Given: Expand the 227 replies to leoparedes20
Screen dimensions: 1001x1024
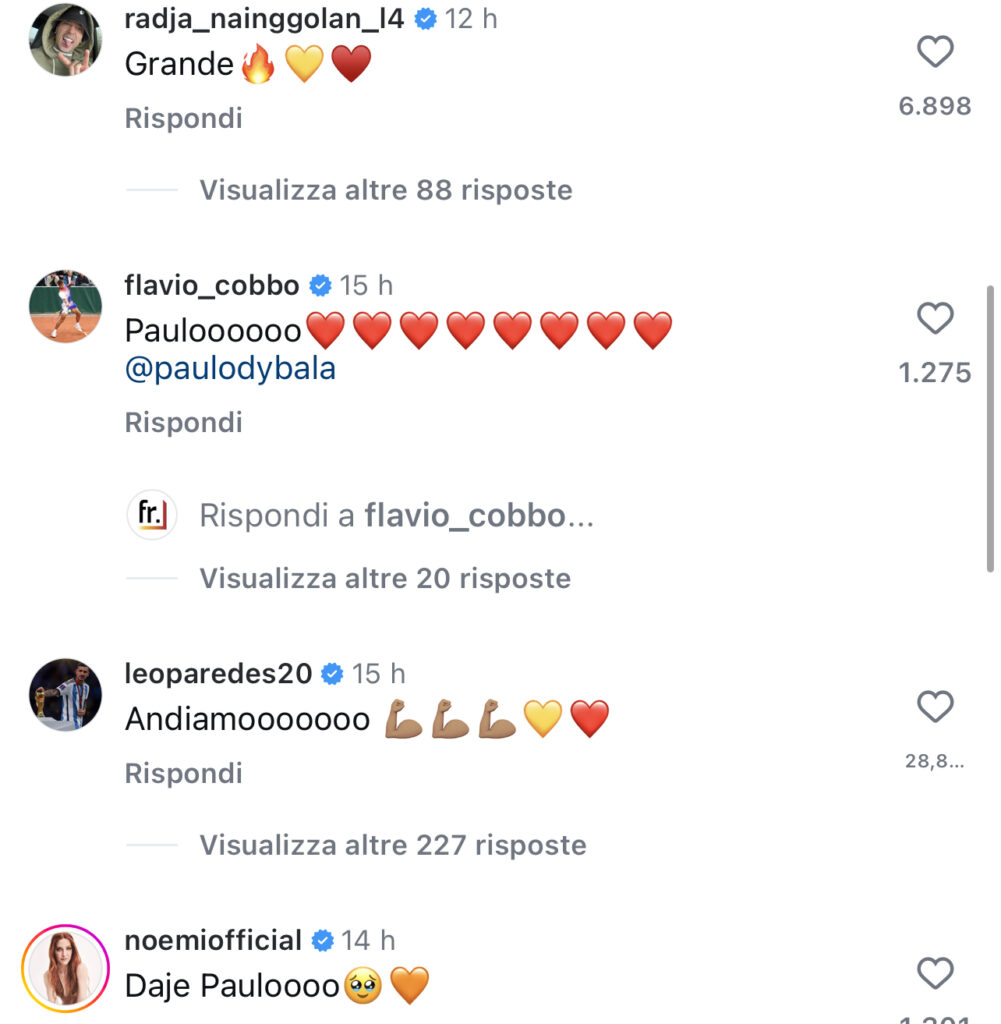Looking at the screenshot, I should (x=393, y=845).
